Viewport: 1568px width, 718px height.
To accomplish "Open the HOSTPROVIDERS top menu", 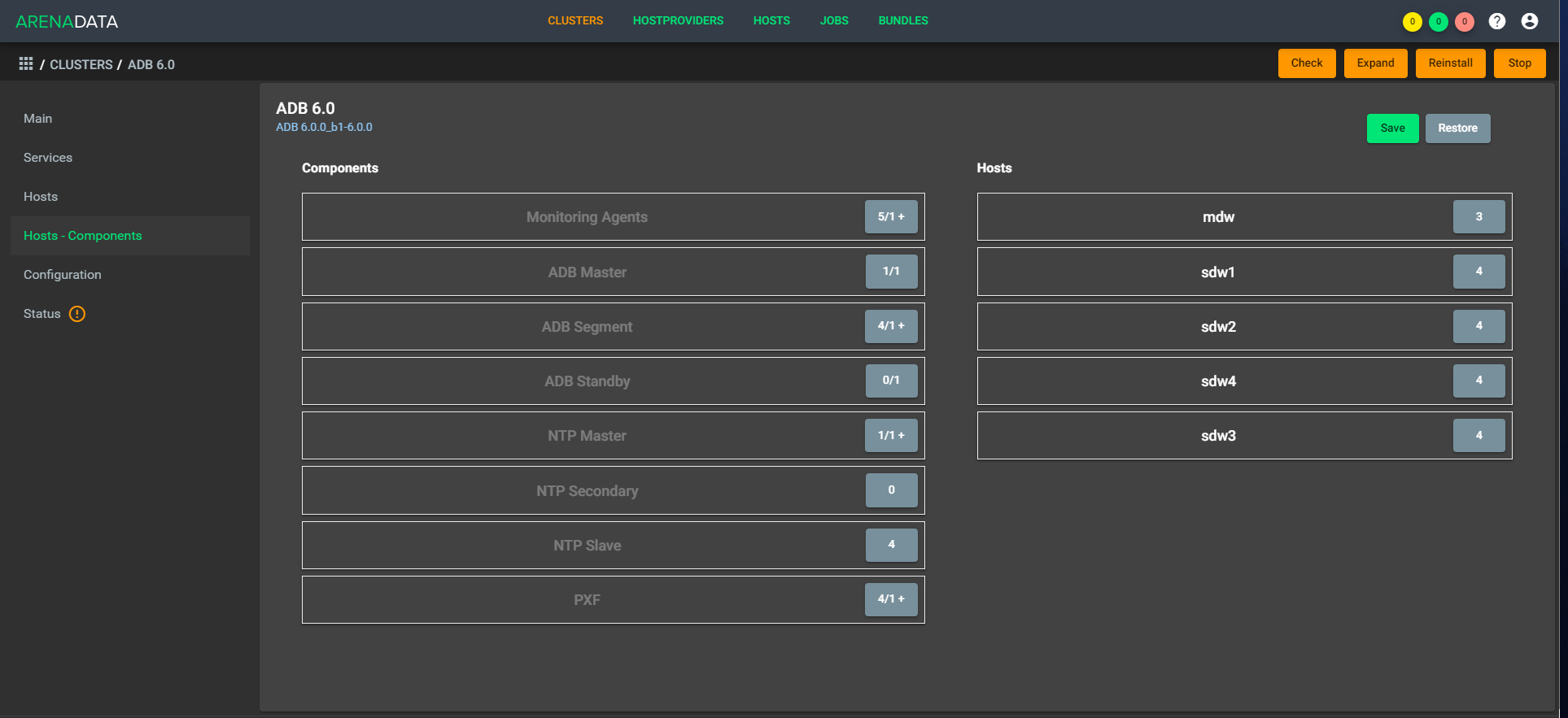I will coord(678,20).
